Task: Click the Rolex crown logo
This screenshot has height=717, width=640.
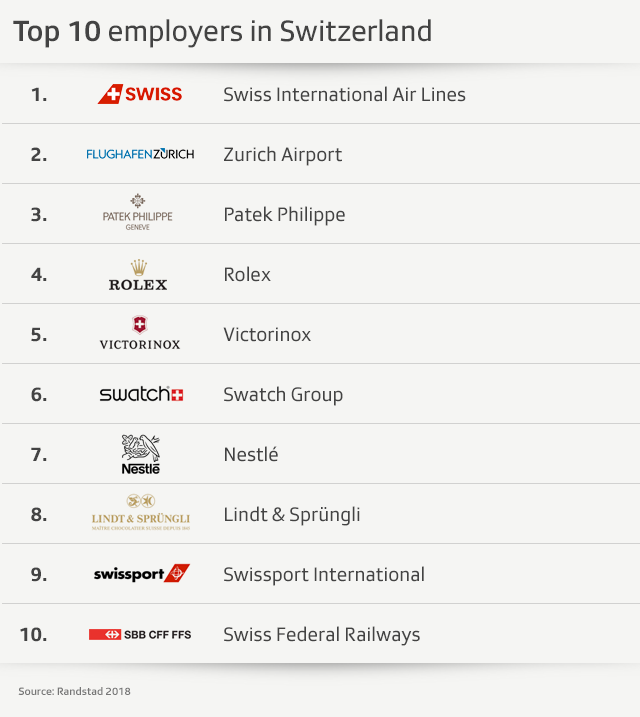Action: pos(138,274)
